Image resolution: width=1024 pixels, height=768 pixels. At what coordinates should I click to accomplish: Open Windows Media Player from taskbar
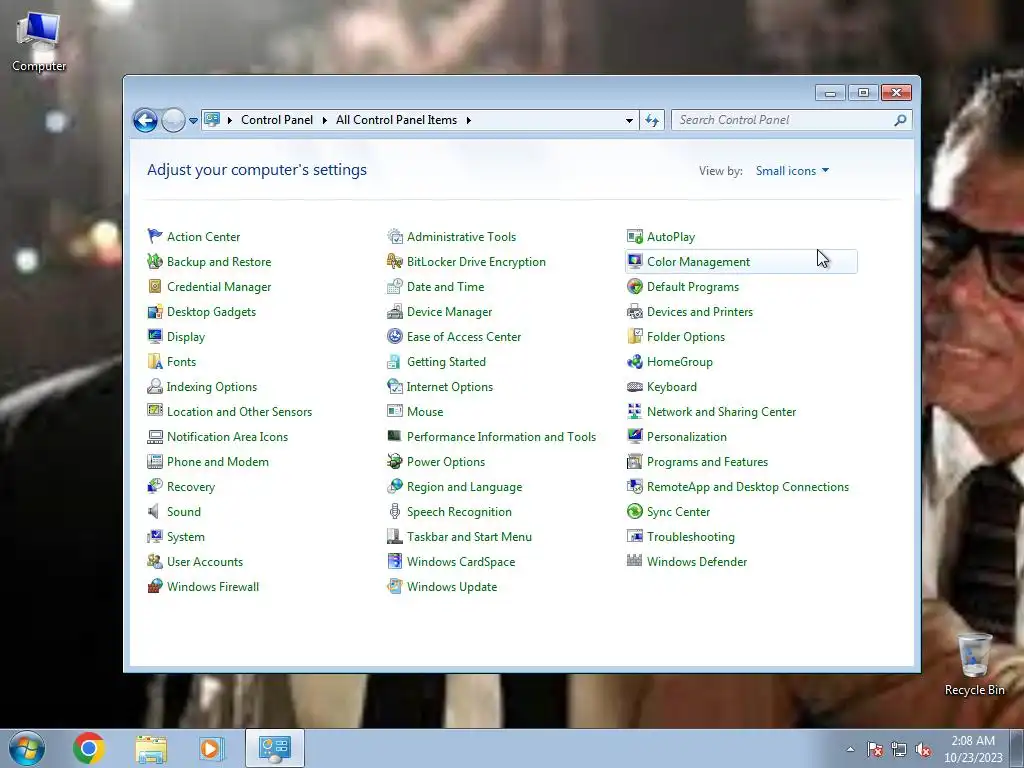click(x=211, y=748)
